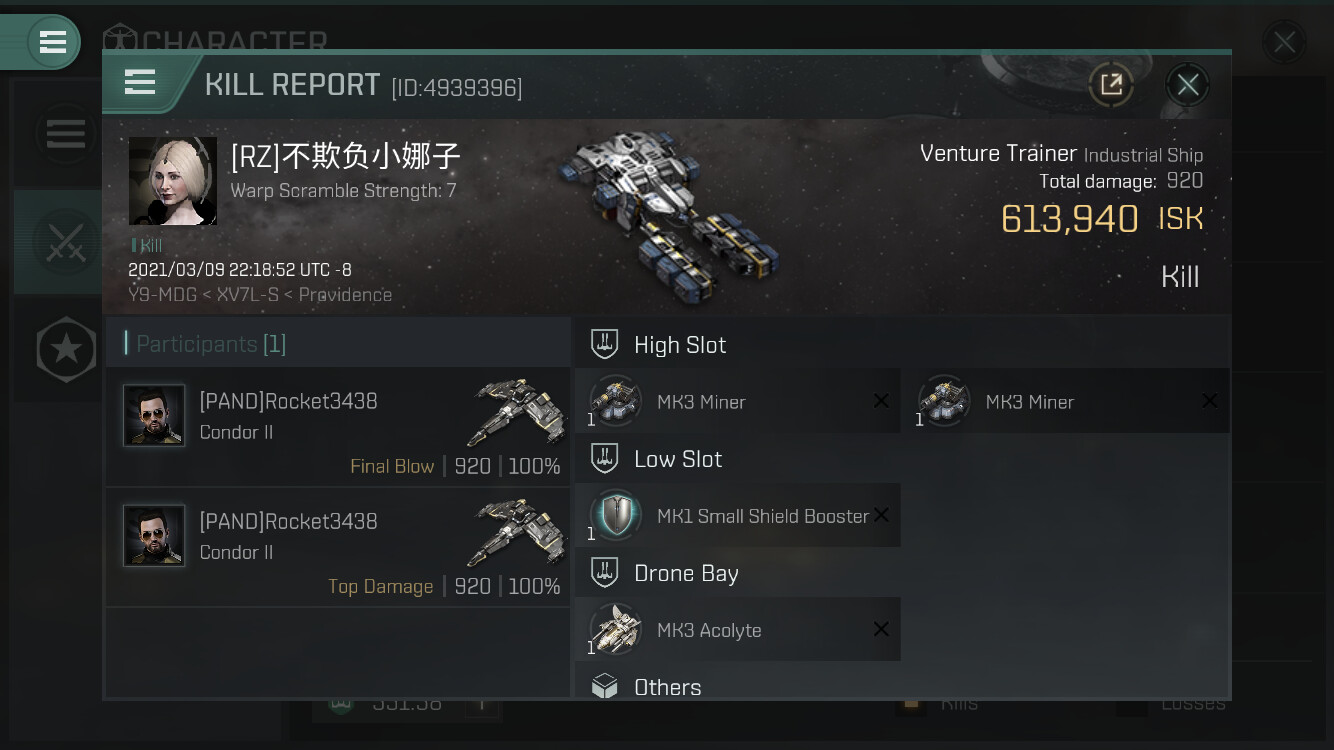
Task: Open the green main menu button
Action: 52,42
